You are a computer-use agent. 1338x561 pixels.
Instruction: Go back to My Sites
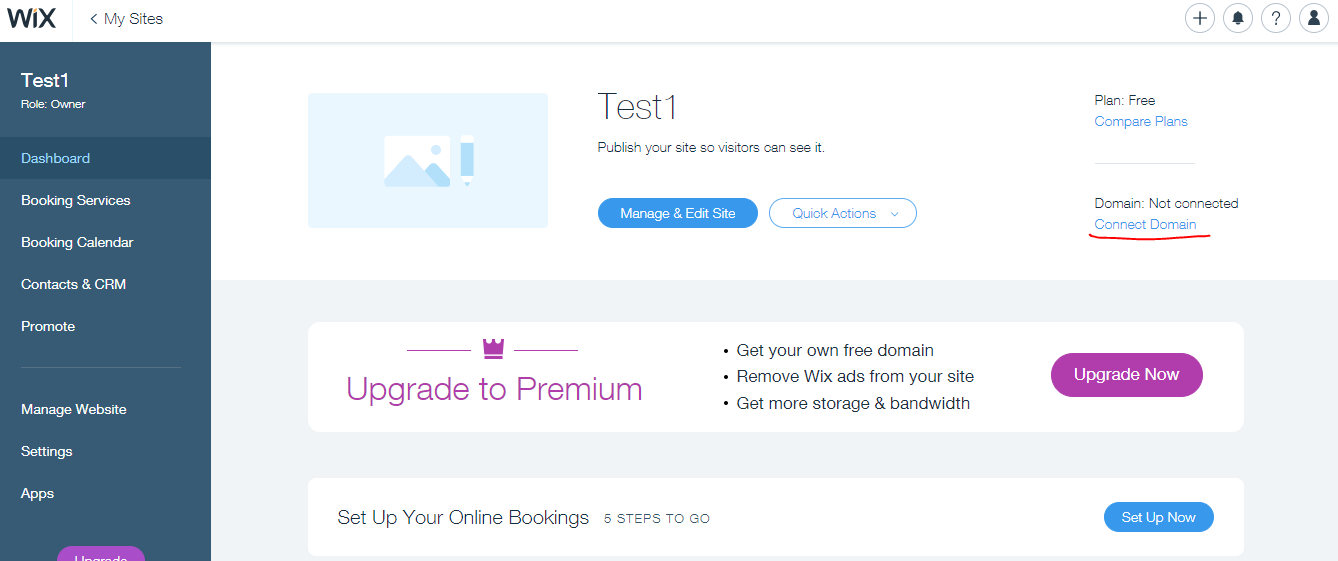pyautogui.click(x=126, y=19)
